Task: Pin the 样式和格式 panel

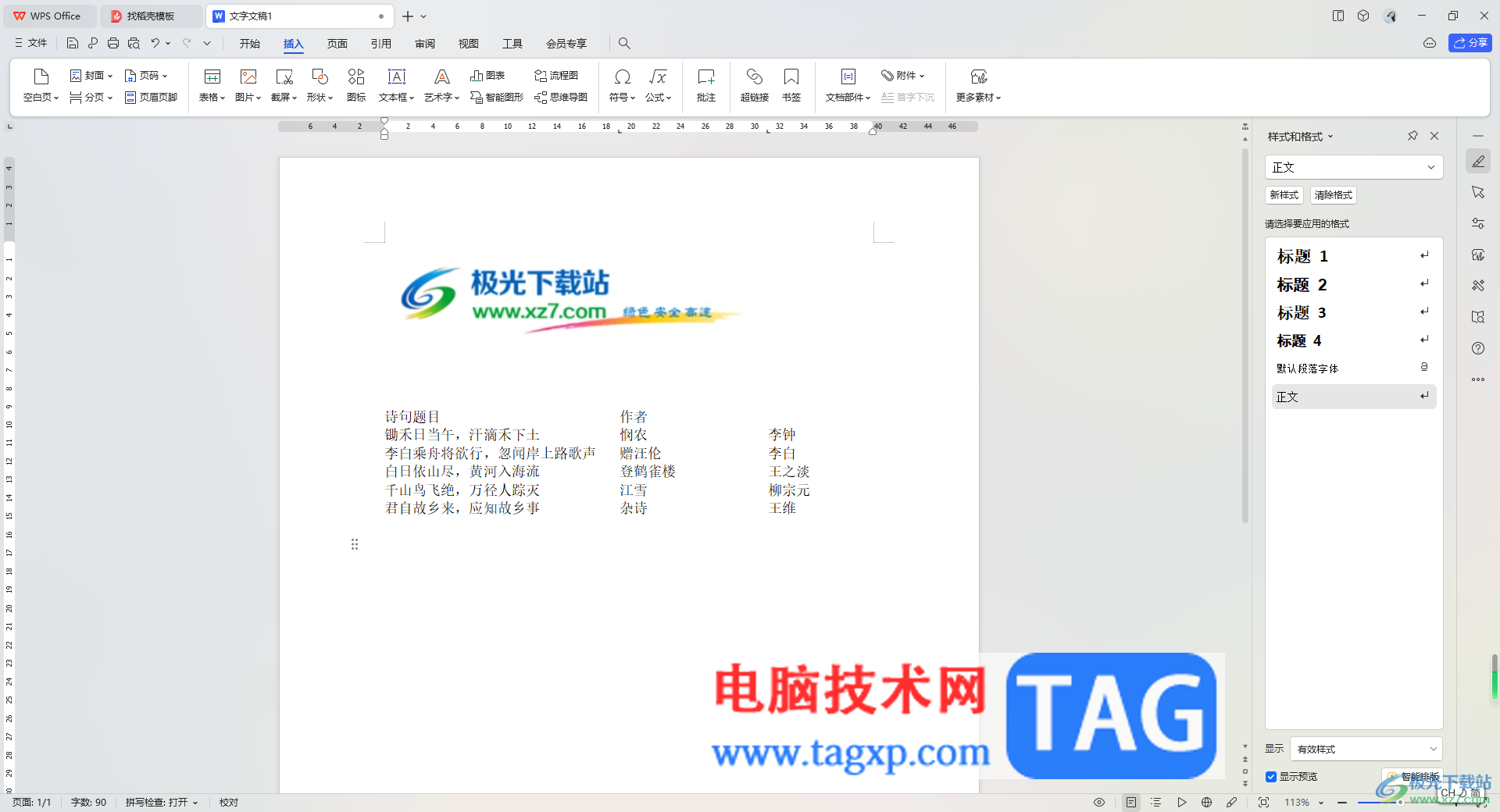Action: coord(1412,136)
